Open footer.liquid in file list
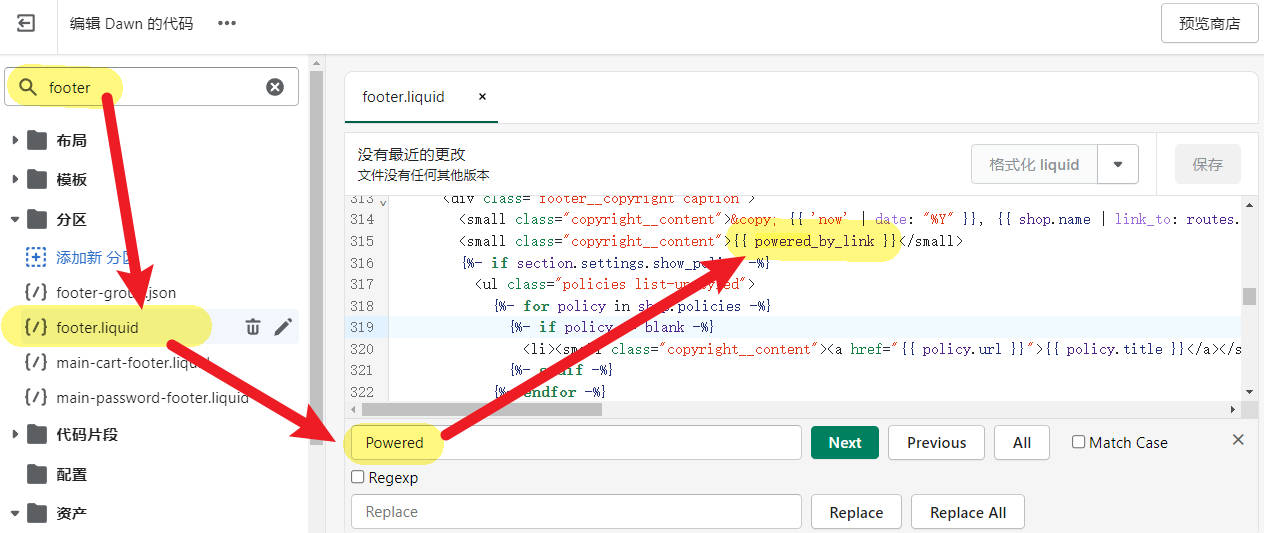The height and width of the screenshot is (533, 1264). pos(97,327)
